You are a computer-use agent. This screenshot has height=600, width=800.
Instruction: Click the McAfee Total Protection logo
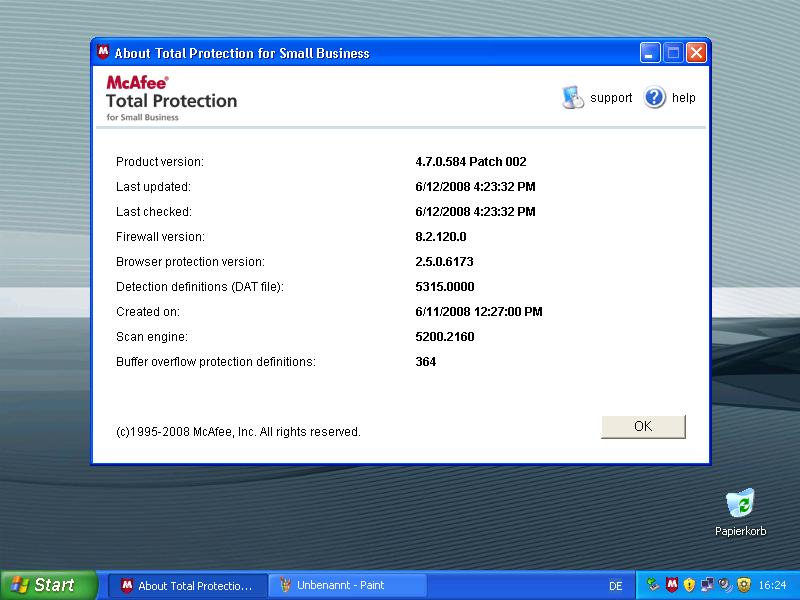[171, 98]
